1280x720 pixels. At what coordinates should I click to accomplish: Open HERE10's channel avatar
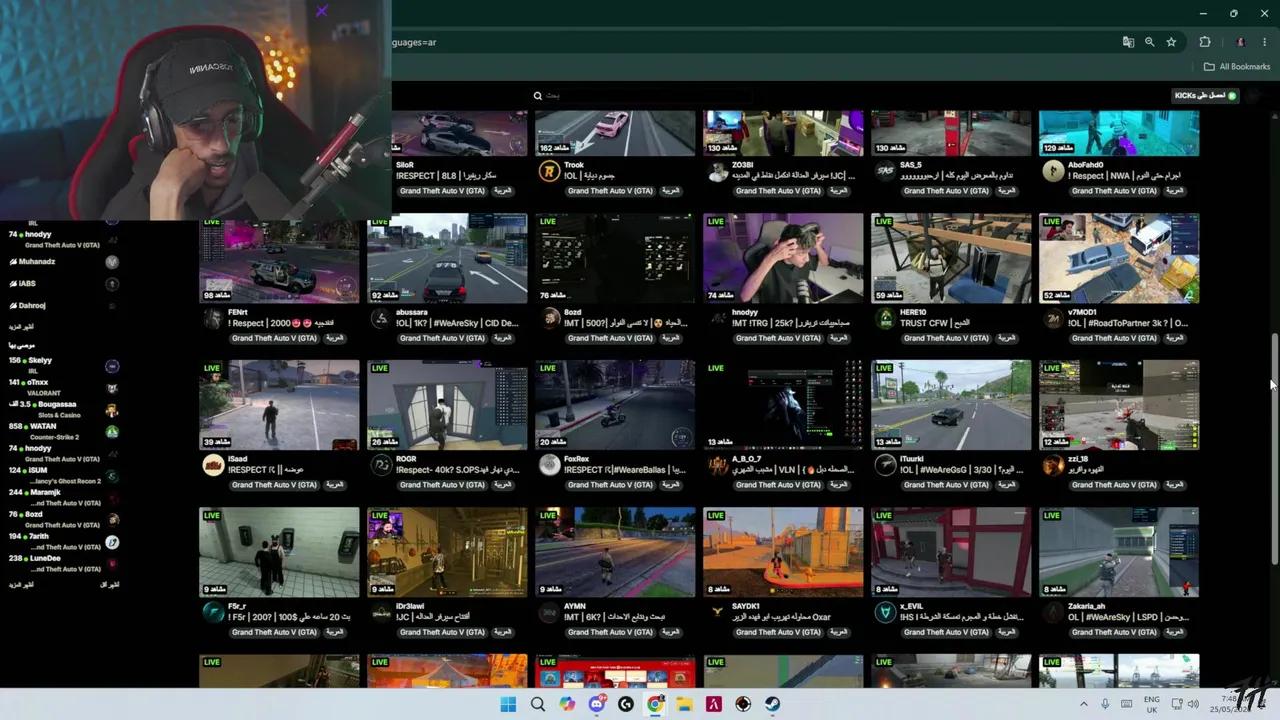click(885, 319)
